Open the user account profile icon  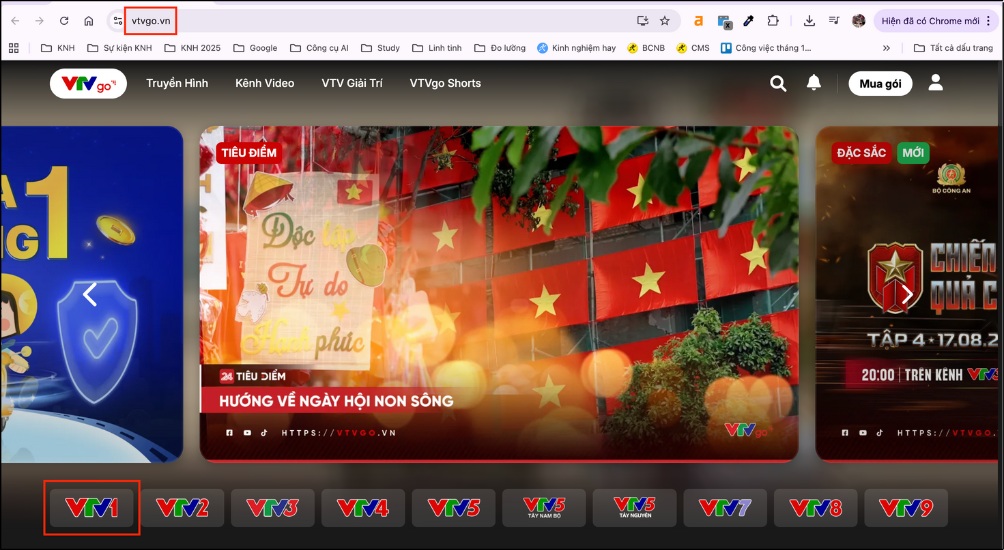936,83
